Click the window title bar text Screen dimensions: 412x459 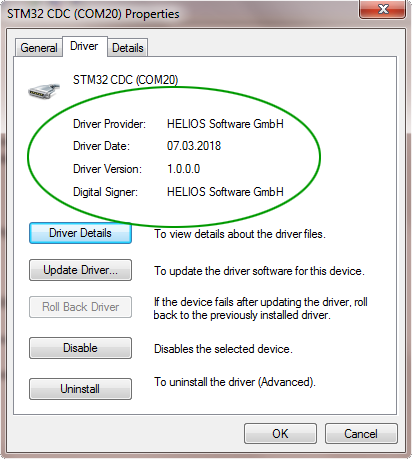tap(93, 14)
